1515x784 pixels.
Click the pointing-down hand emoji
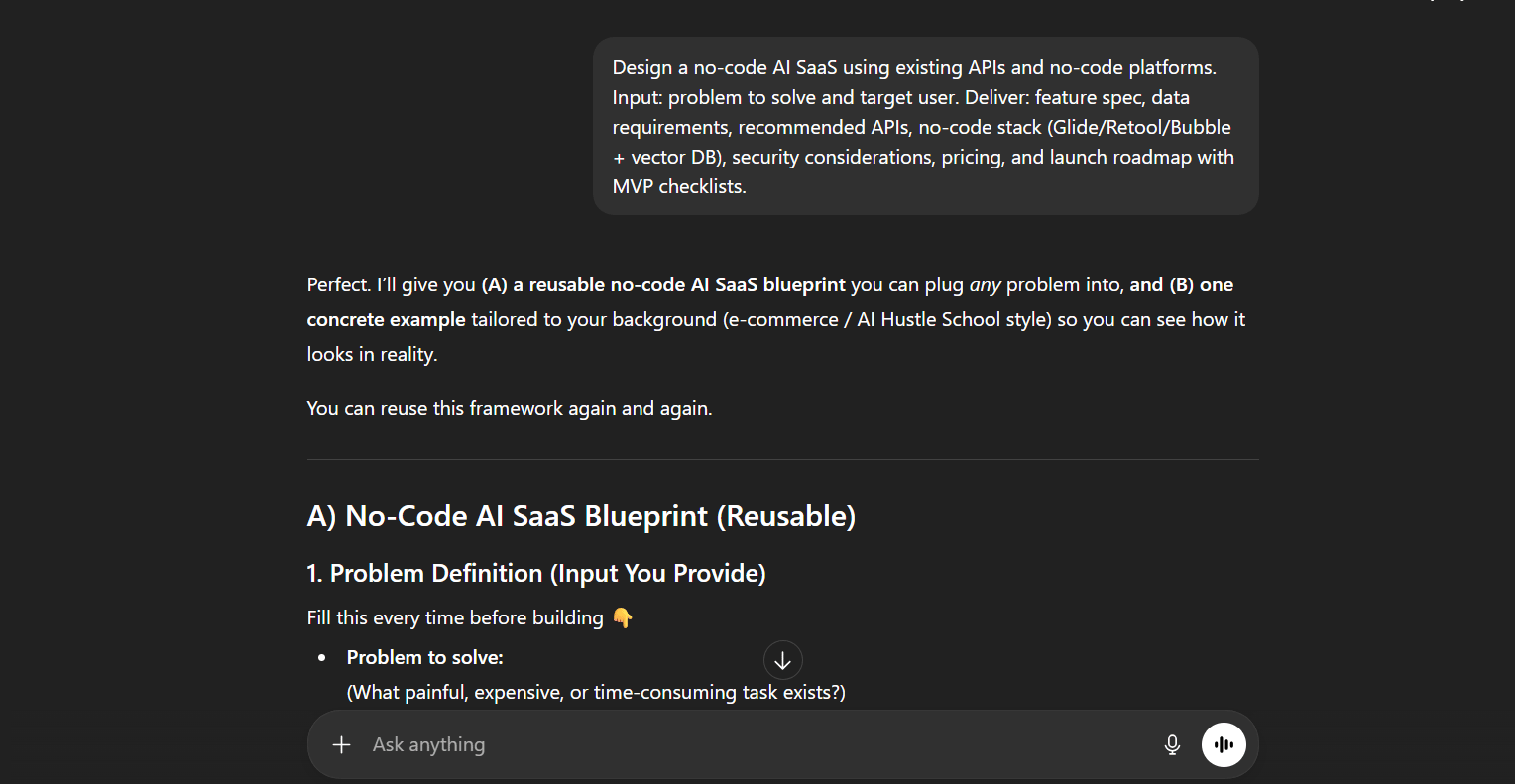click(623, 617)
